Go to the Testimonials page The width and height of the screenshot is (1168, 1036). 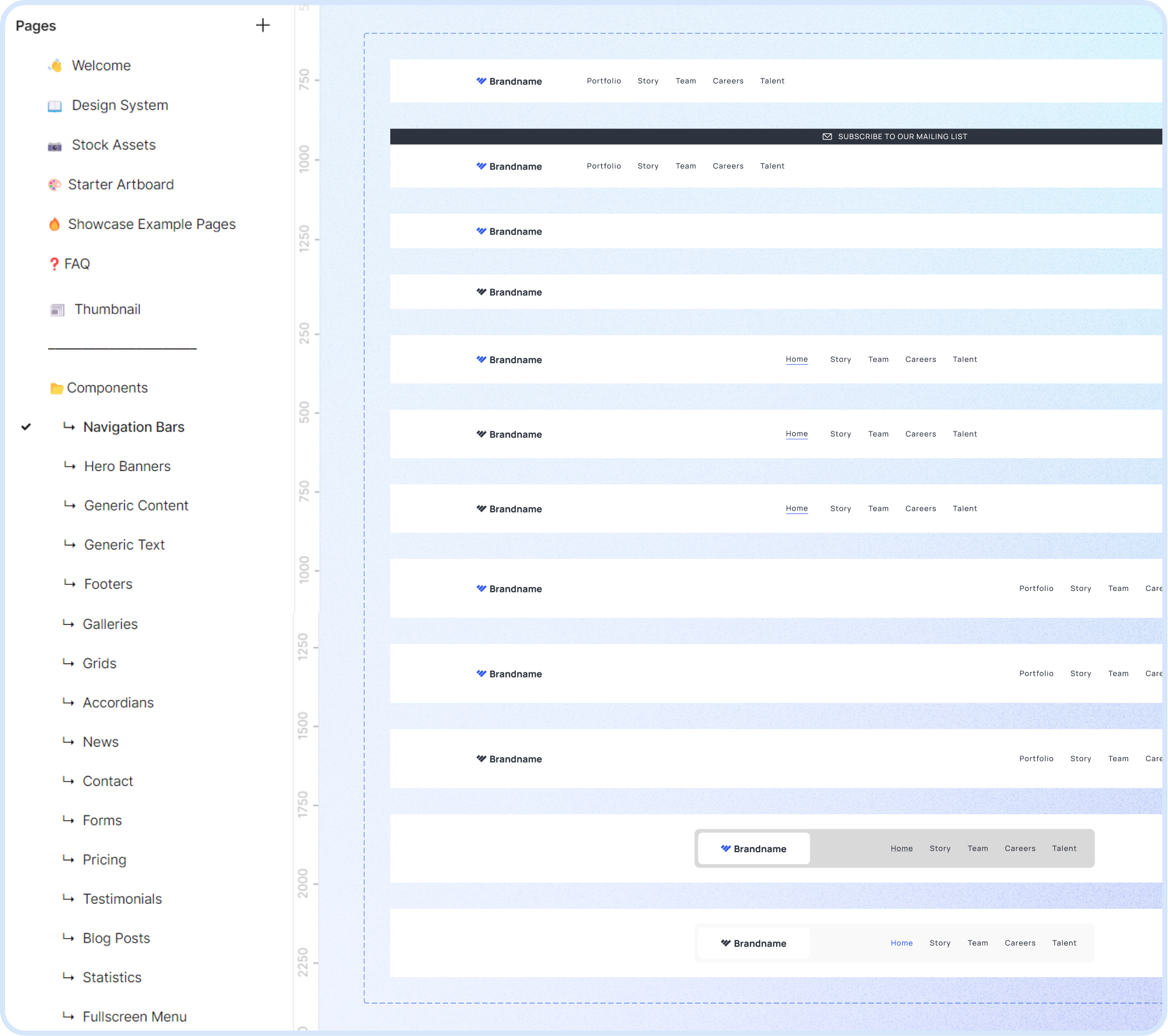coord(122,899)
